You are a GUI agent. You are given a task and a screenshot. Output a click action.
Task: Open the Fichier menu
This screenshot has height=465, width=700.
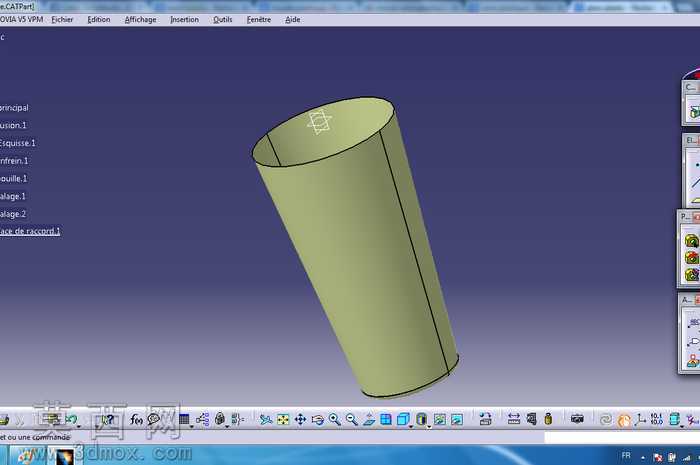coord(62,20)
